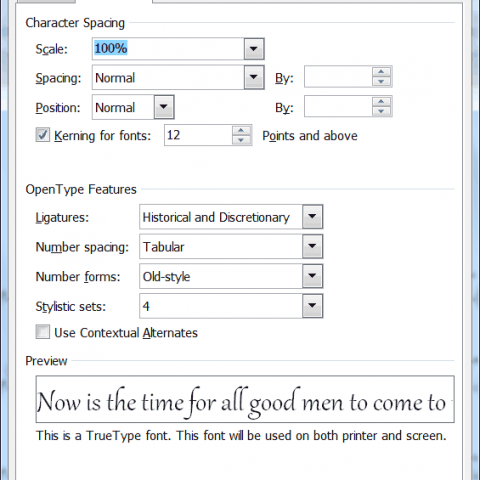Expand the Stylistic sets dropdown
Image resolution: width=480 pixels, height=480 pixels.
(312, 305)
